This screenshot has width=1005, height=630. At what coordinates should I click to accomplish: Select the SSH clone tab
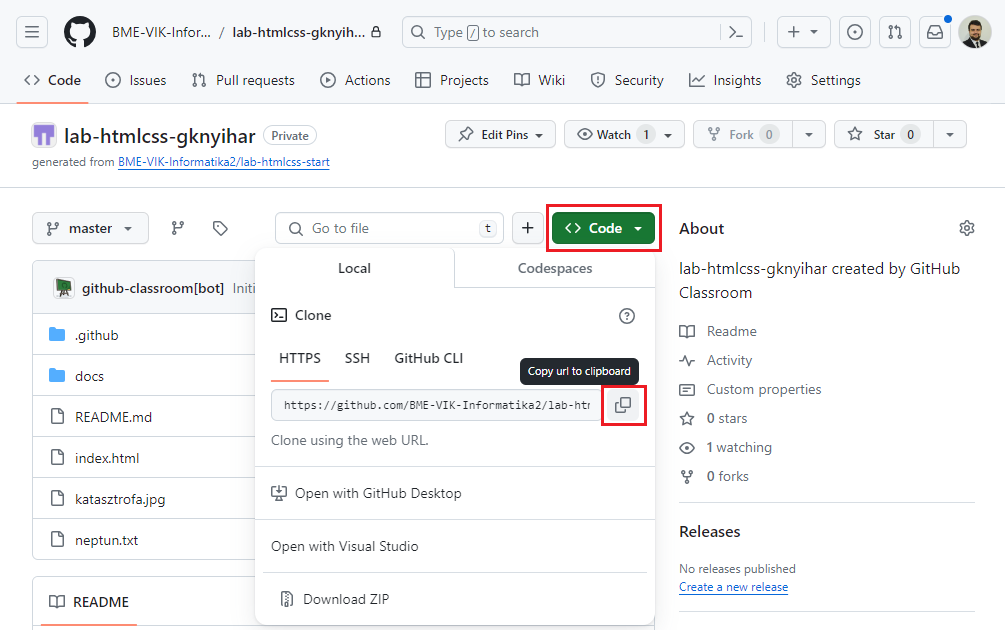[357, 358]
